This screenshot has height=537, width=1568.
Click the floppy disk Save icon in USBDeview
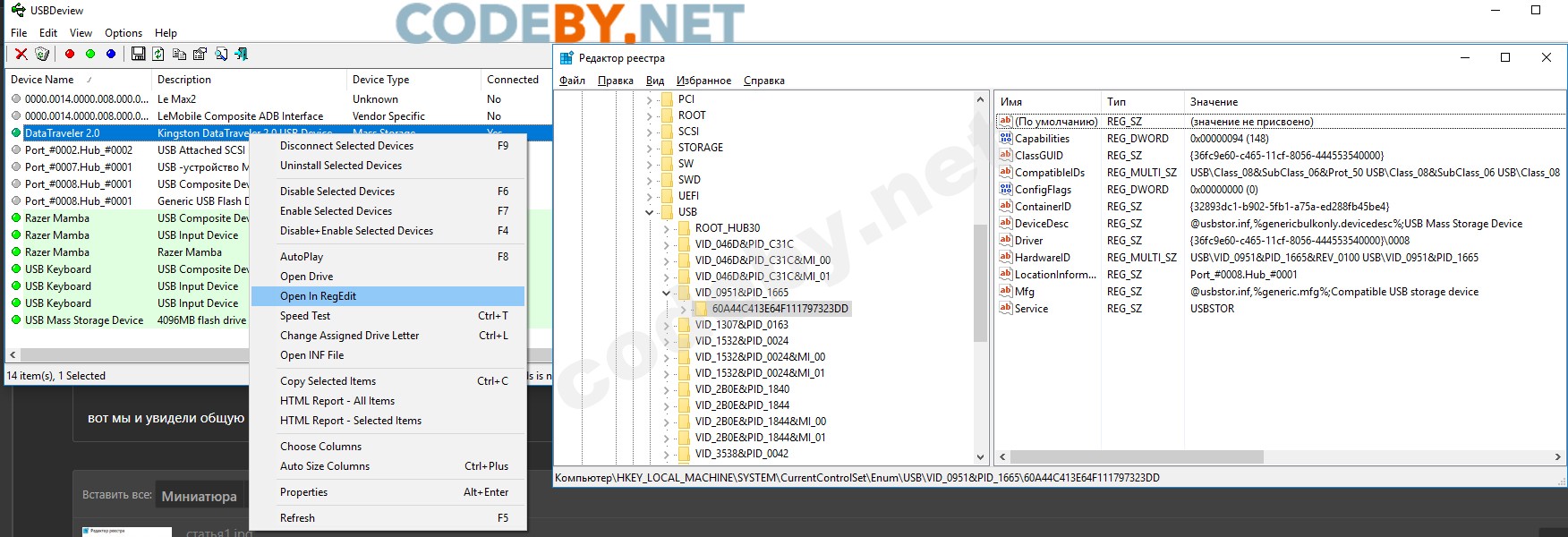click(138, 55)
